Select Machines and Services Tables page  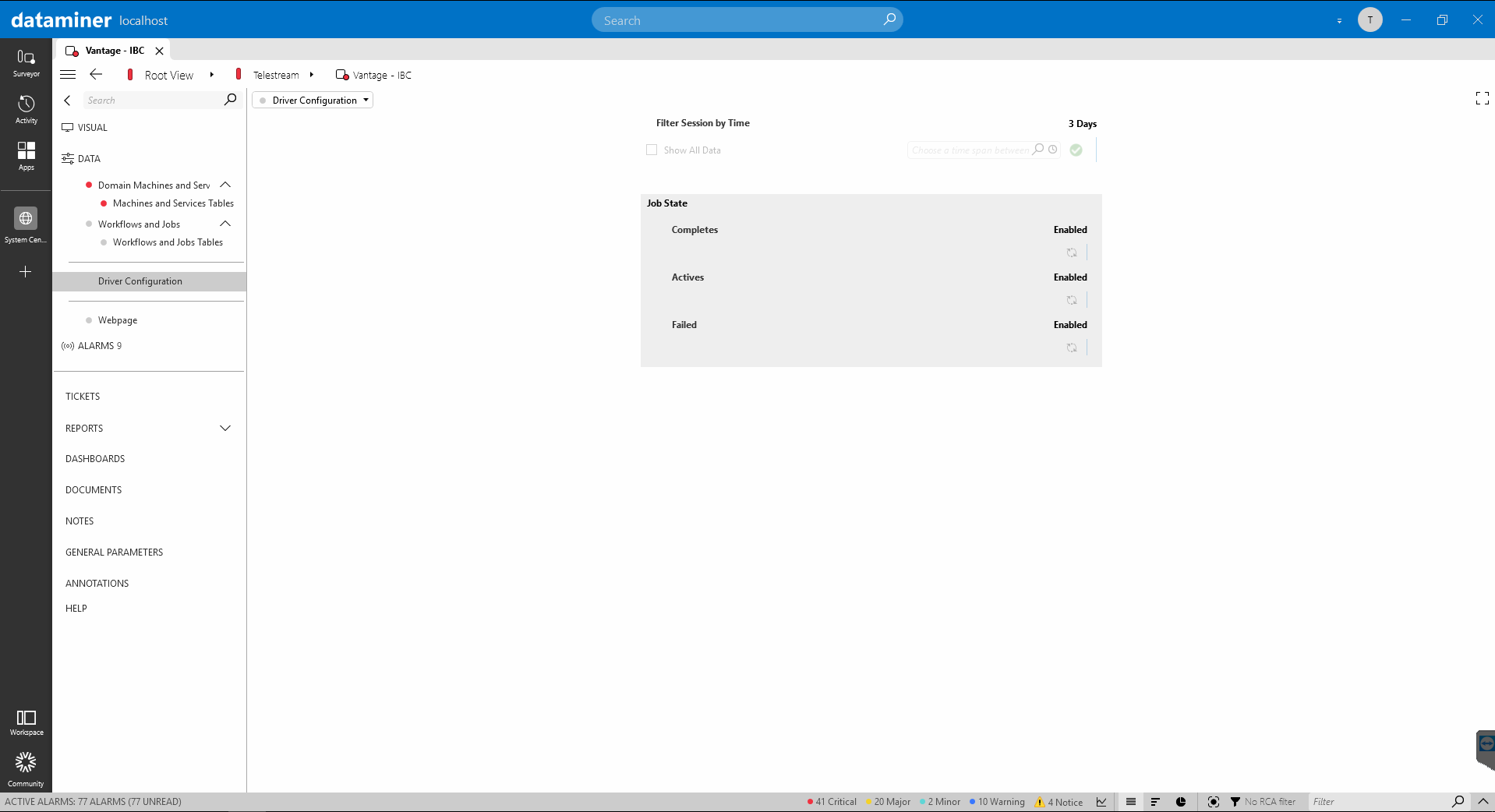[173, 203]
